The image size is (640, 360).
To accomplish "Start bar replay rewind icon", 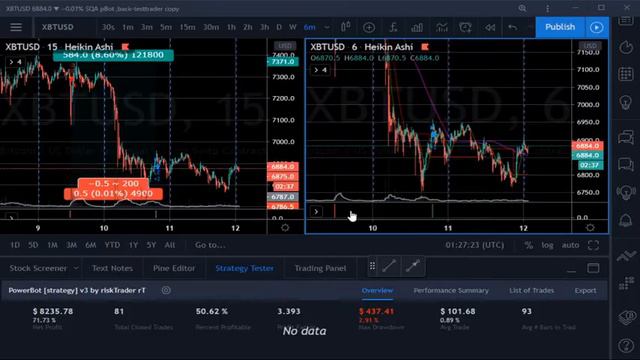I will pos(490,27).
